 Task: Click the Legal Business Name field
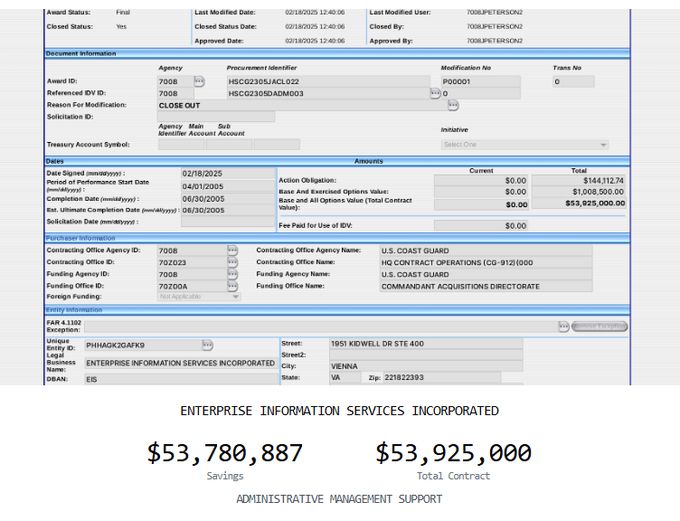[x=181, y=363]
